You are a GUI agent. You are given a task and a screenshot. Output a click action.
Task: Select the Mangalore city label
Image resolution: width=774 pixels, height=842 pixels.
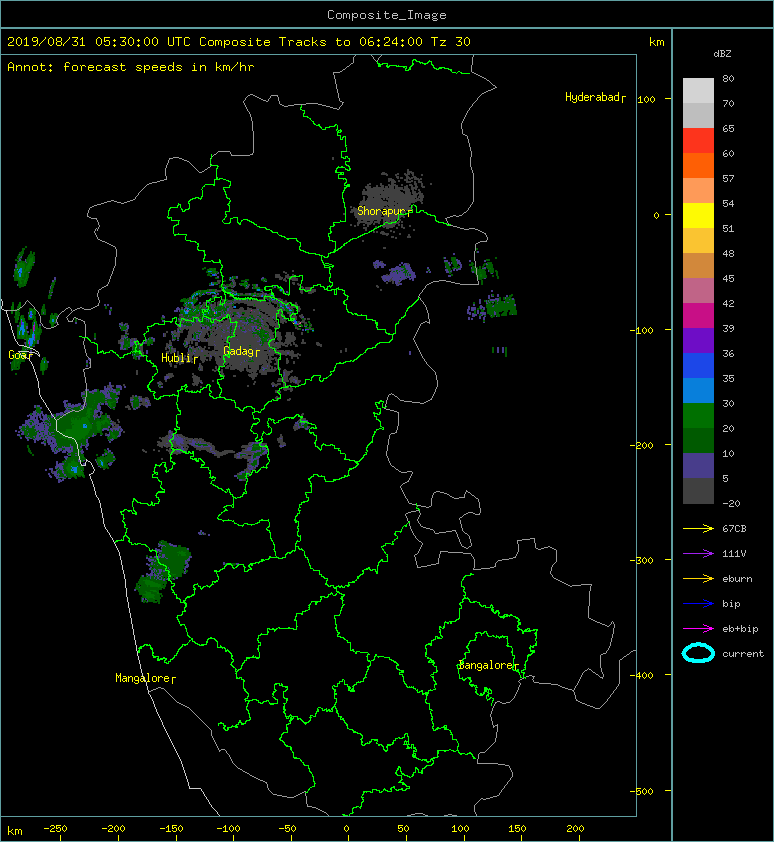[x=145, y=678]
